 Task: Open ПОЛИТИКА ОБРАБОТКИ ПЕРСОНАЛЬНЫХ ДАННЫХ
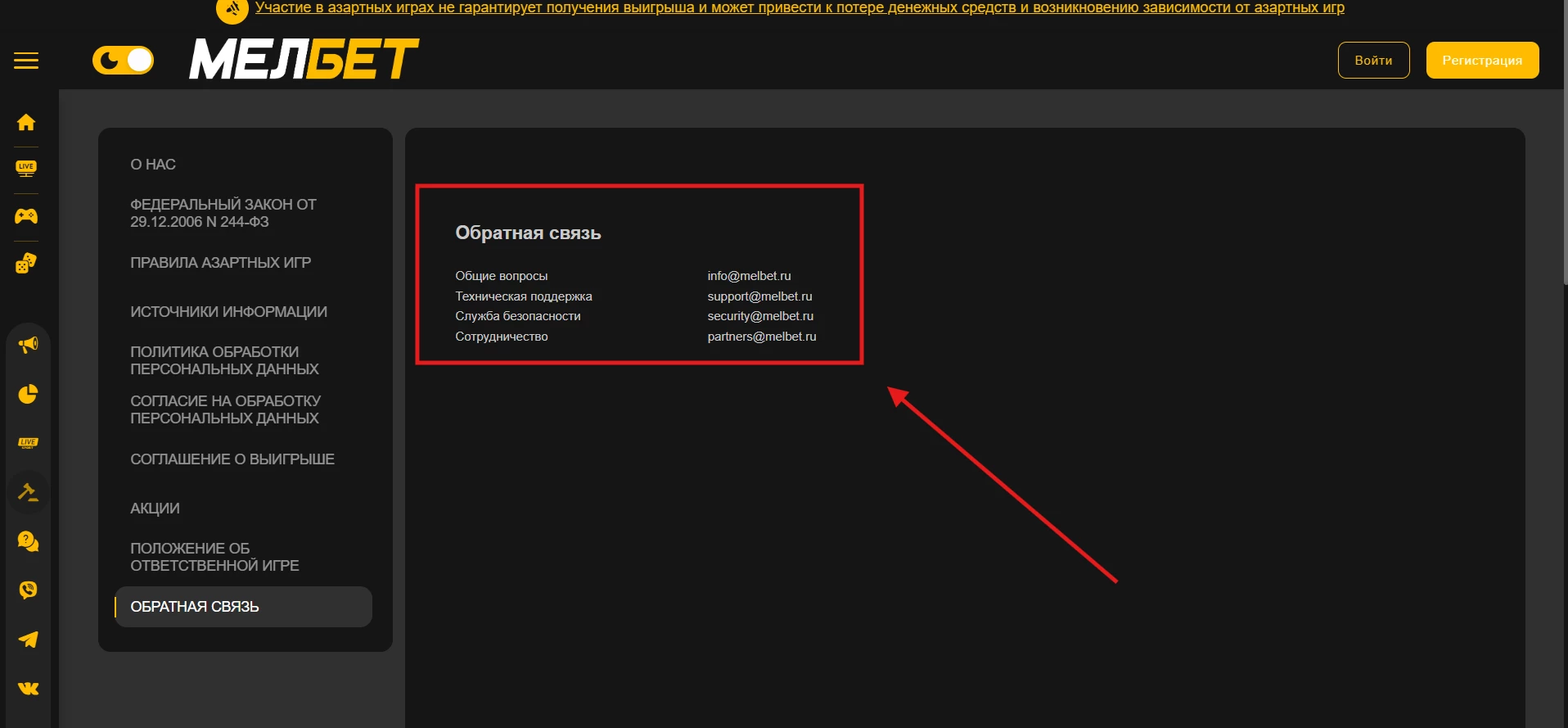point(225,360)
